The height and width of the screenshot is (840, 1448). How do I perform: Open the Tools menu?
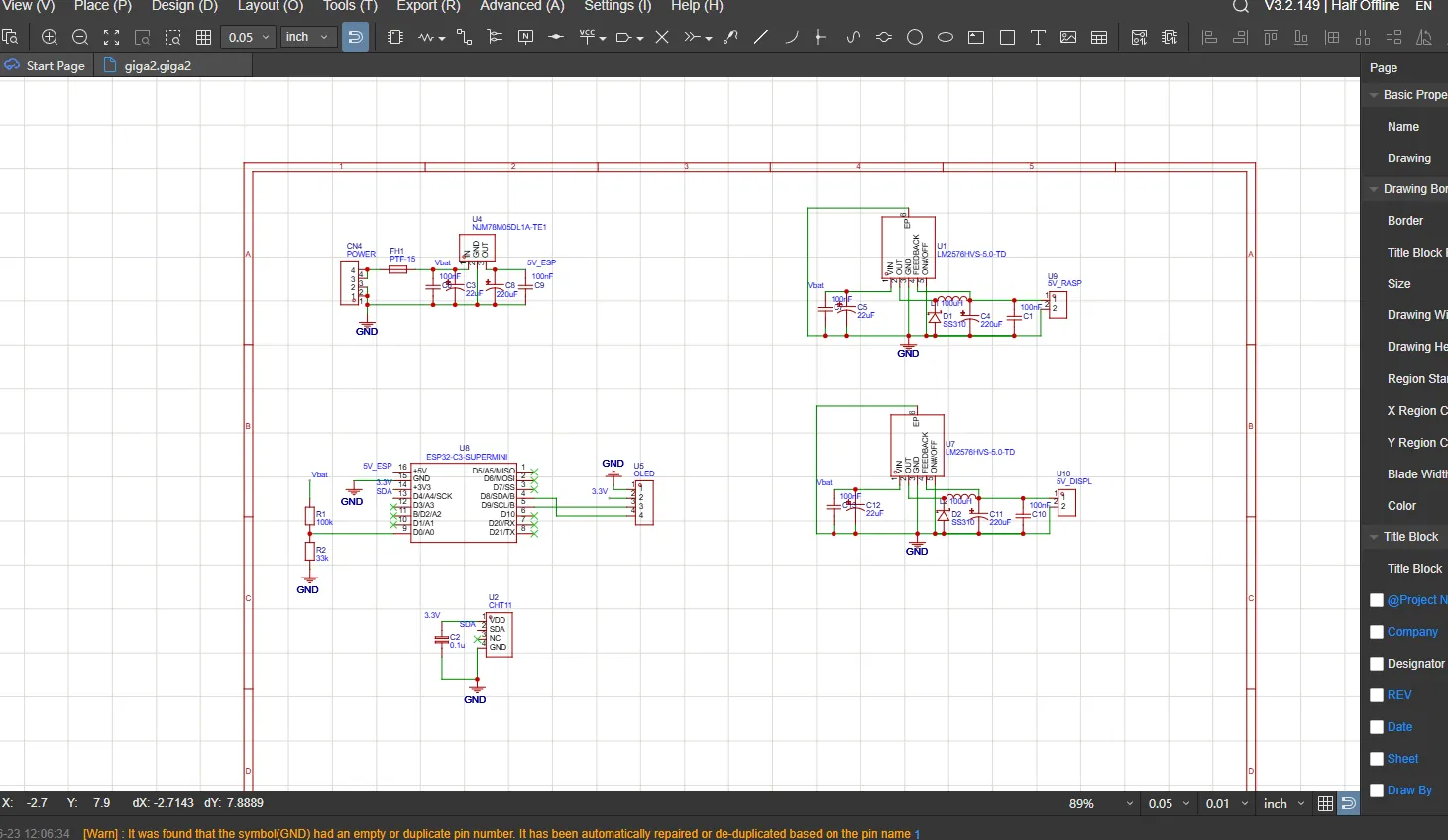tap(350, 6)
